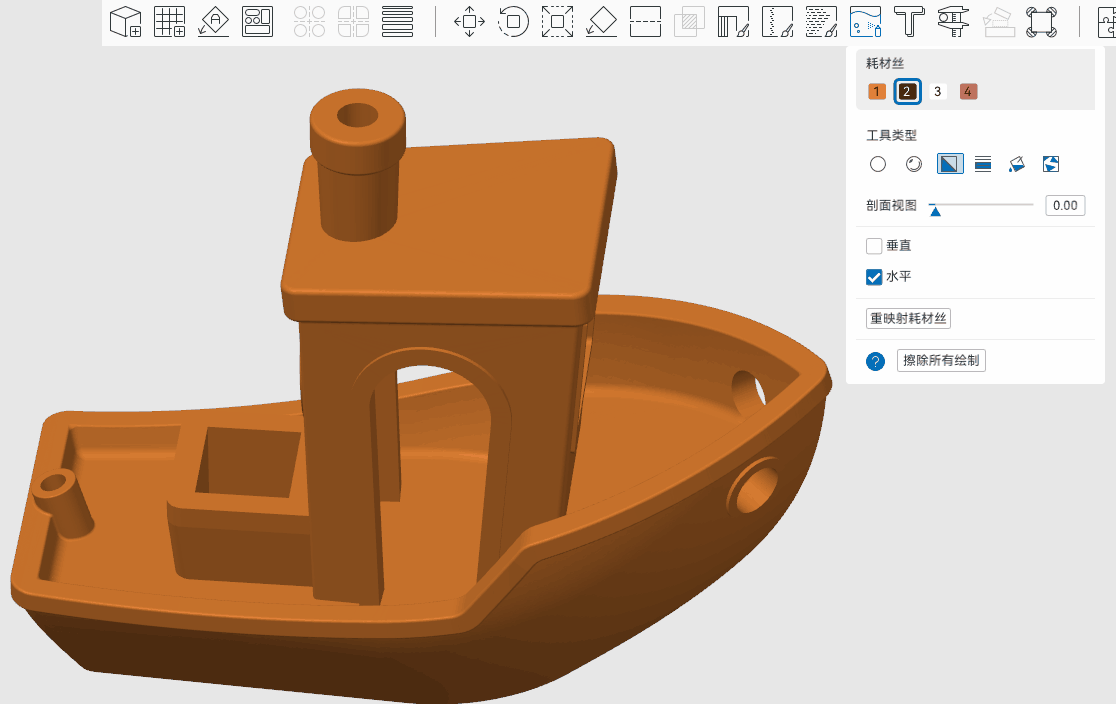Add a new plate with grid icon
Image resolution: width=1116 pixels, height=704 pixels.
click(170, 21)
